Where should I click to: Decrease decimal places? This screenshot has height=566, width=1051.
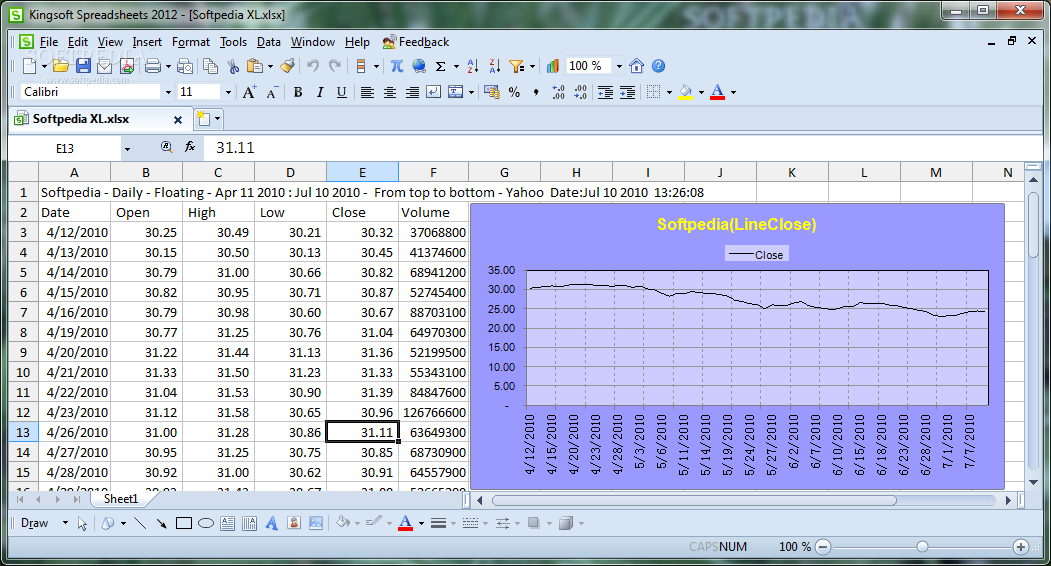click(580, 92)
